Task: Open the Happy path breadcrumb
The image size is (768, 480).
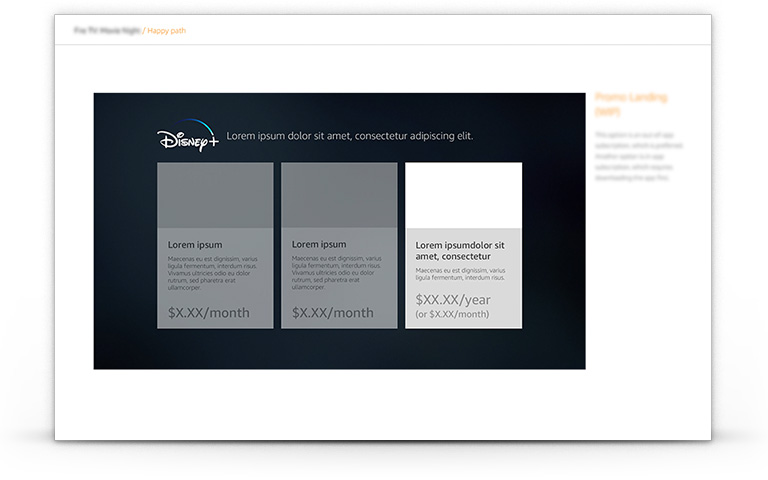Action: [x=167, y=30]
